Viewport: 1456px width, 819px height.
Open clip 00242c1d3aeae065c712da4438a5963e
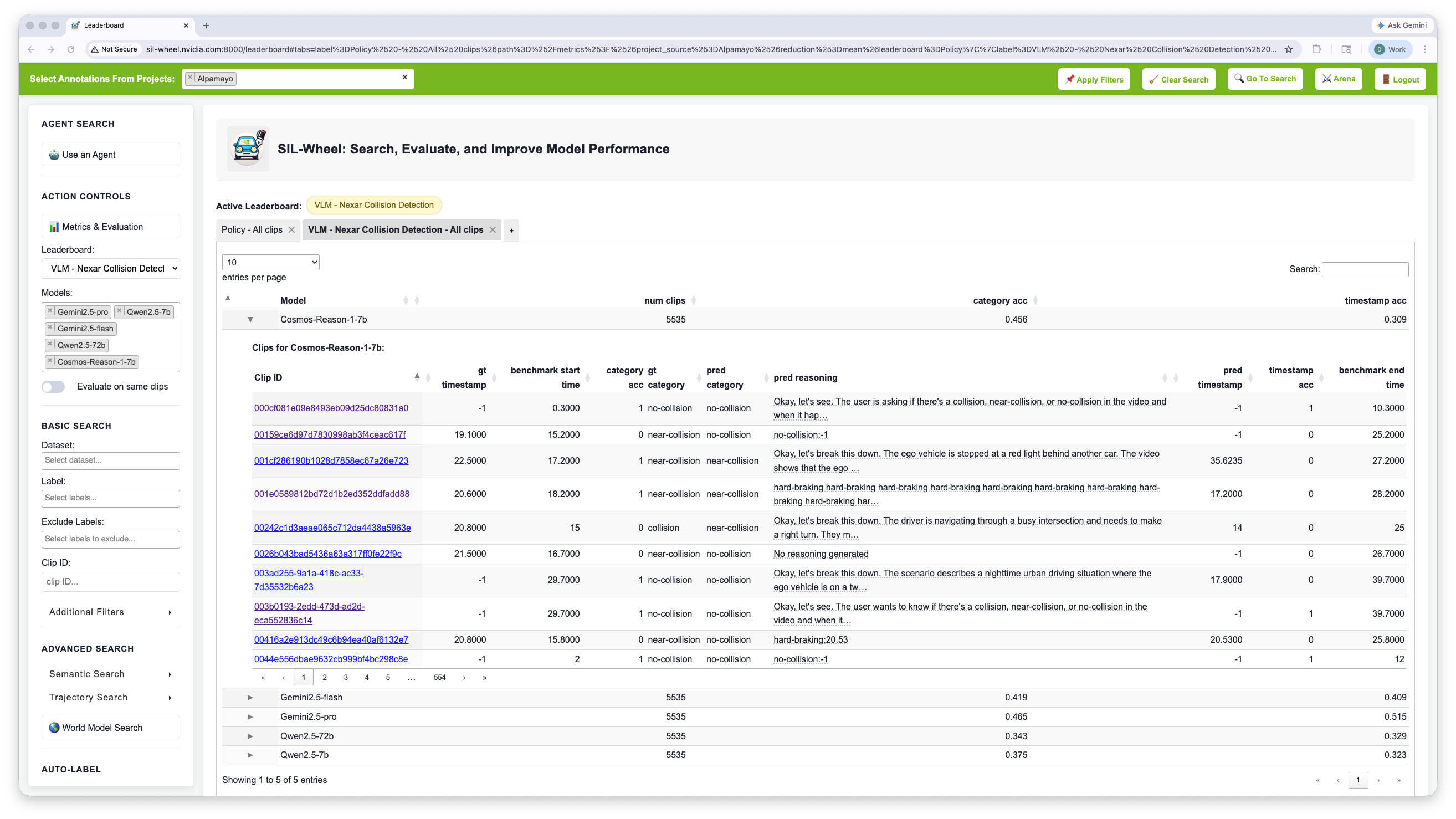(x=332, y=528)
